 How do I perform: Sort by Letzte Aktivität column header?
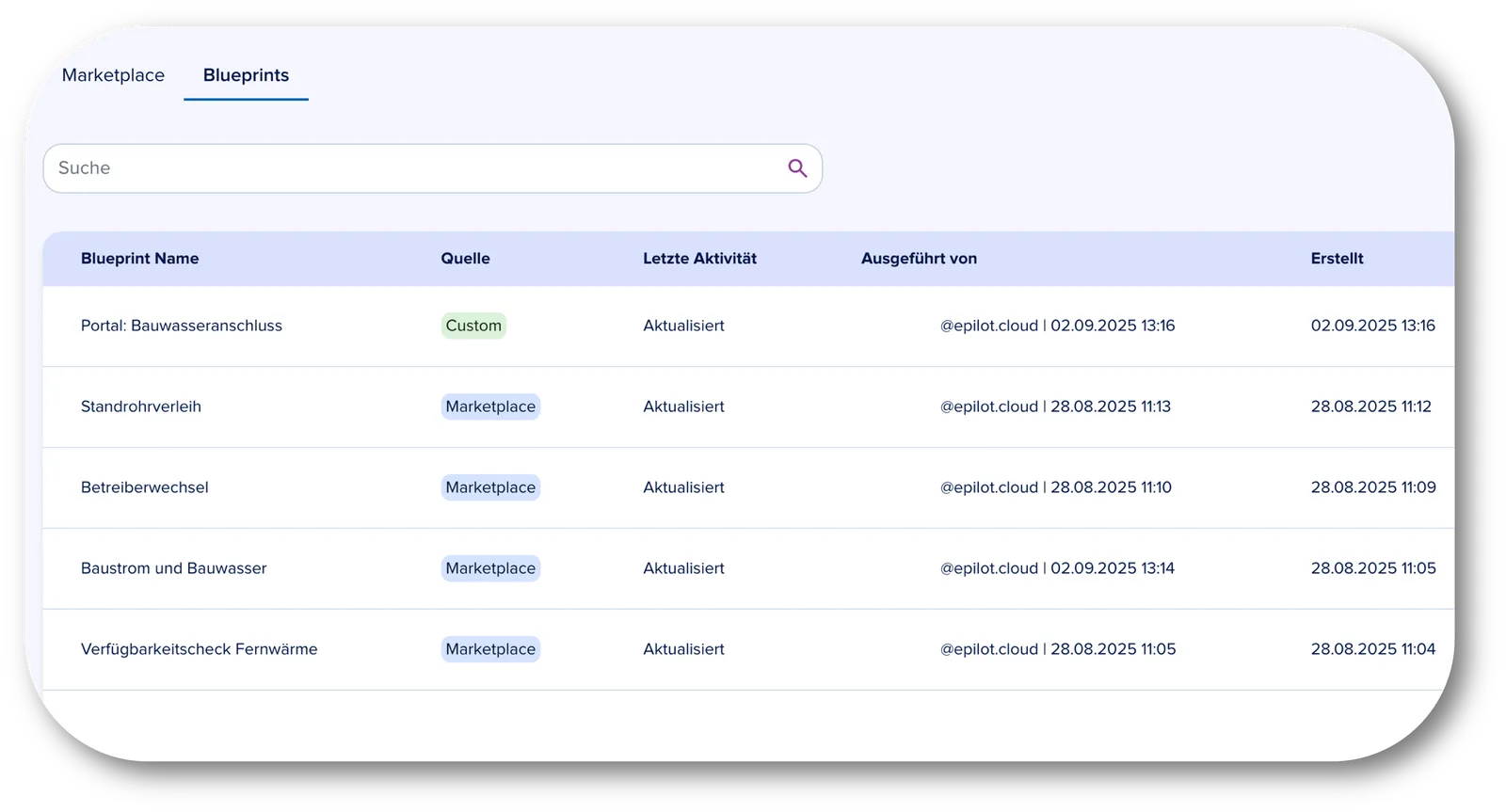[700, 259]
